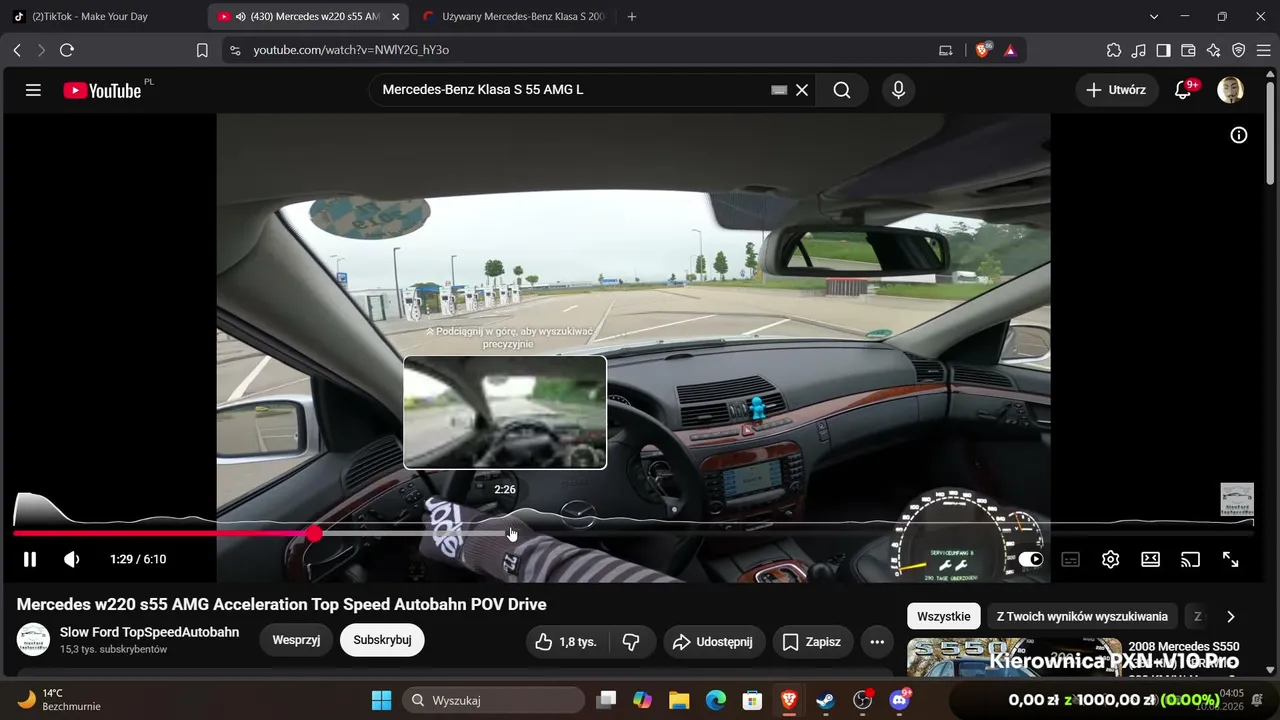
Task: Toggle subtitles on the player
Action: click(x=1070, y=559)
